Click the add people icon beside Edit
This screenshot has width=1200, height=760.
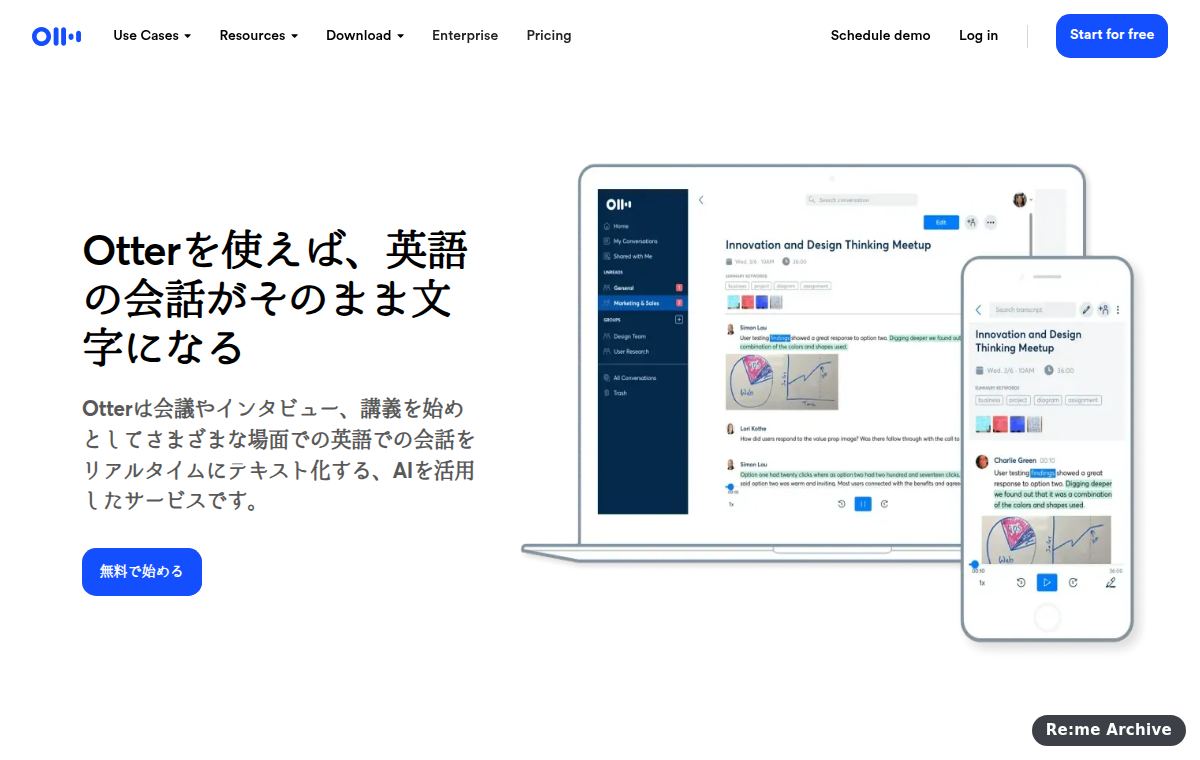(x=971, y=222)
